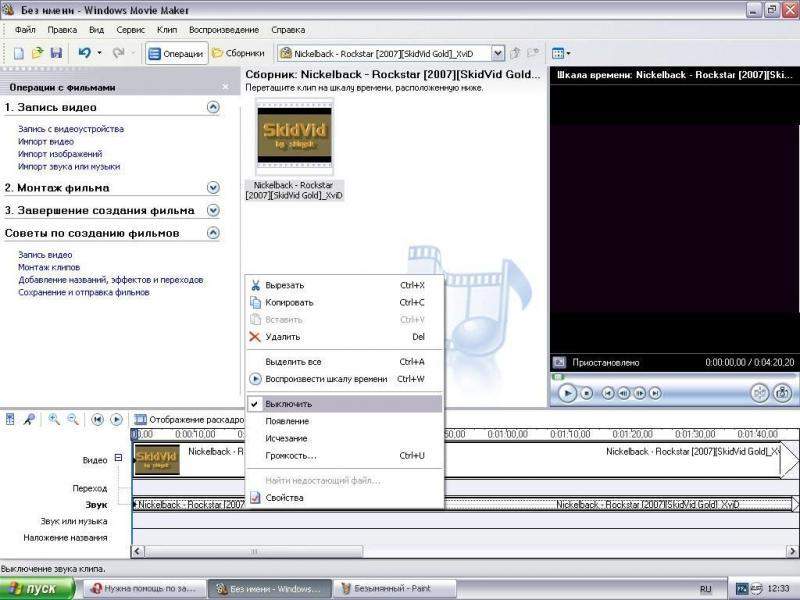Screen dimensions: 800x600
Task: Click the 'Импорт видео' link
Action: (x=45, y=142)
